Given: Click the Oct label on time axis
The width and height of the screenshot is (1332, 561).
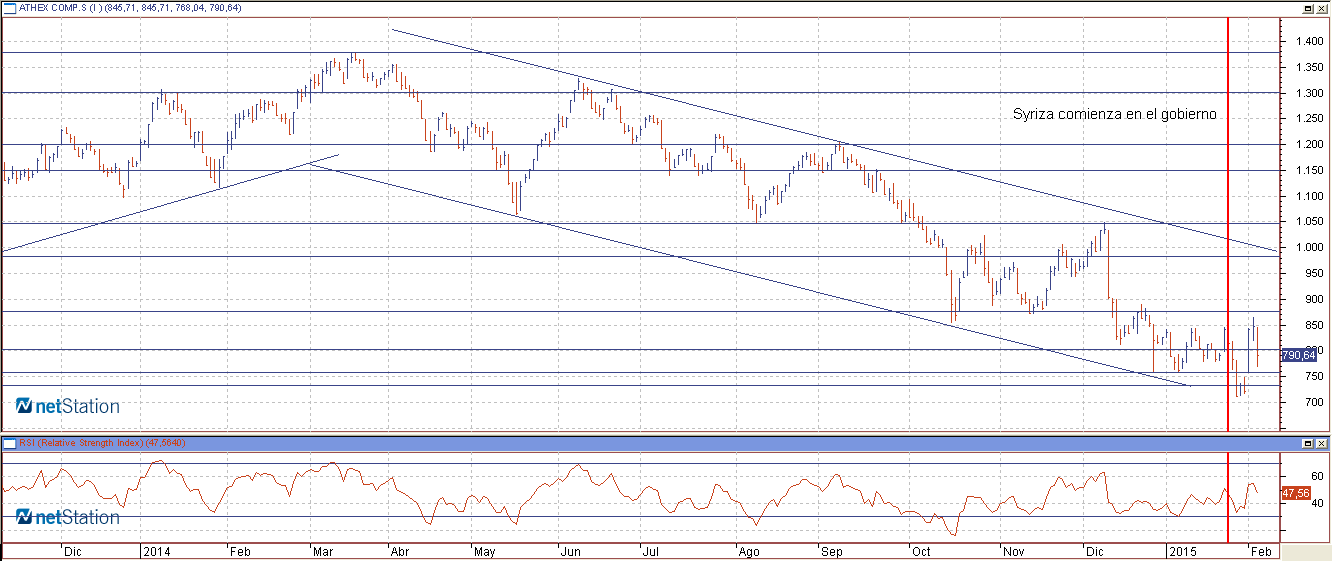Looking at the screenshot, I should pos(921,551).
